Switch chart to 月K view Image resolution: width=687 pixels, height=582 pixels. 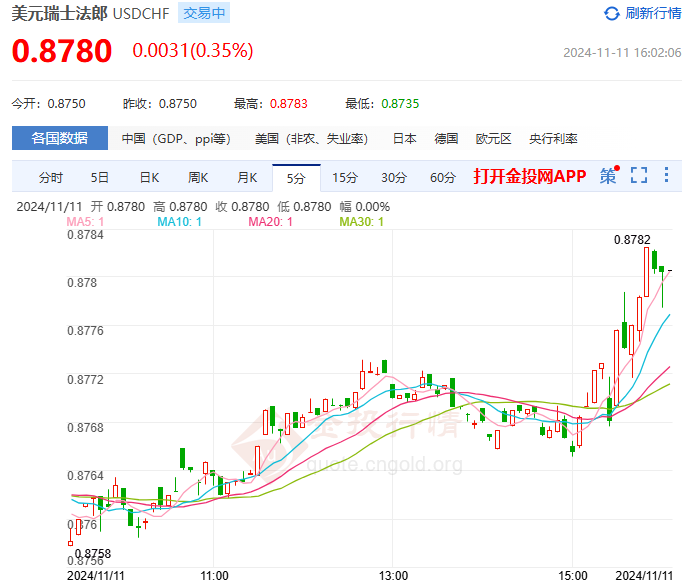coord(247,177)
